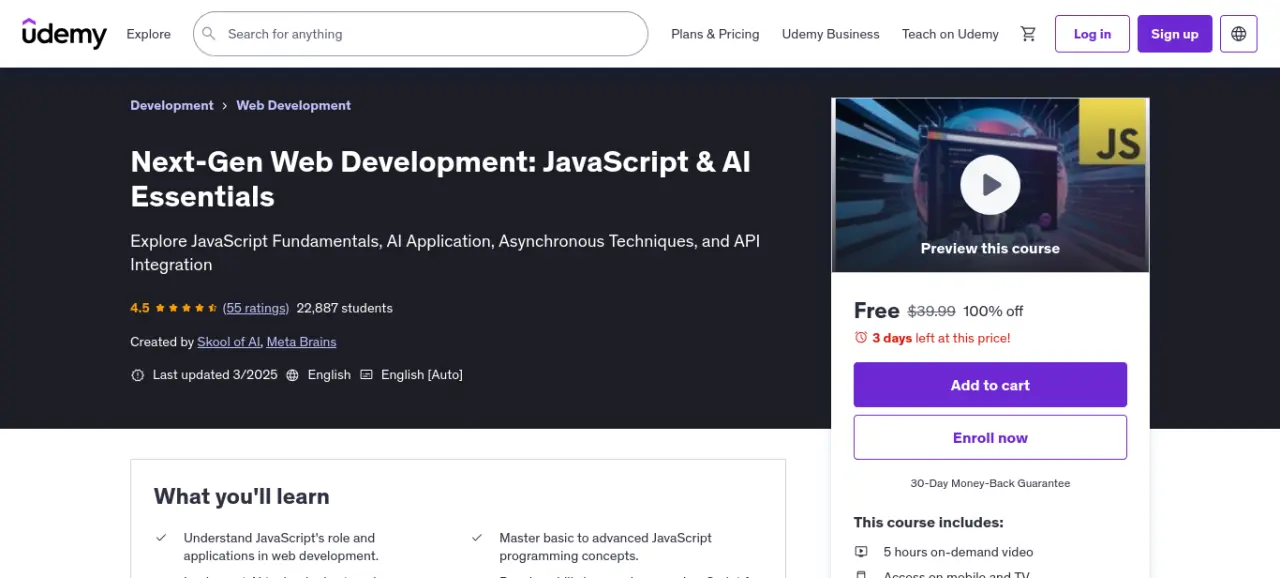This screenshot has width=1280, height=578.
Task: Click the Sign up button
Action: pyautogui.click(x=1175, y=34)
